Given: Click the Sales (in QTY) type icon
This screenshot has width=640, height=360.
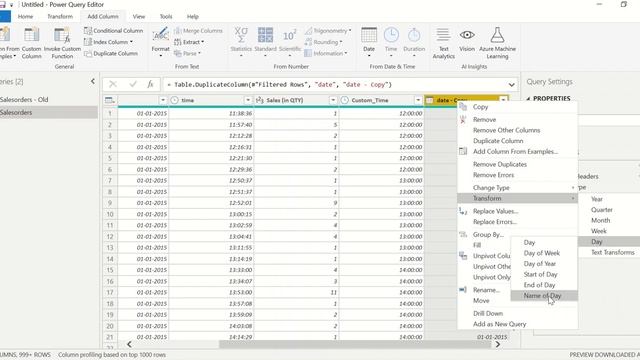Looking at the screenshot, I should pyautogui.click(x=260, y=100).
